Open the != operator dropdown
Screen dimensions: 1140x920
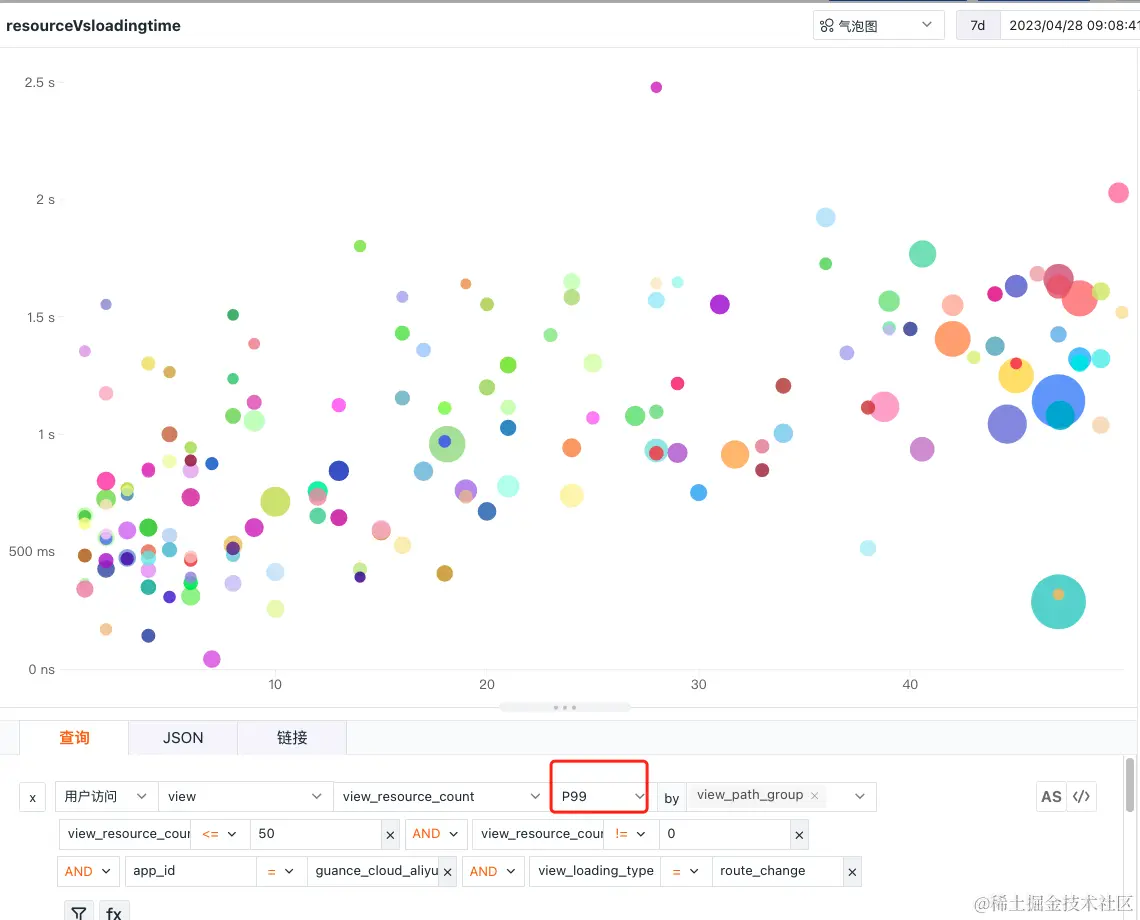(630, 834)
